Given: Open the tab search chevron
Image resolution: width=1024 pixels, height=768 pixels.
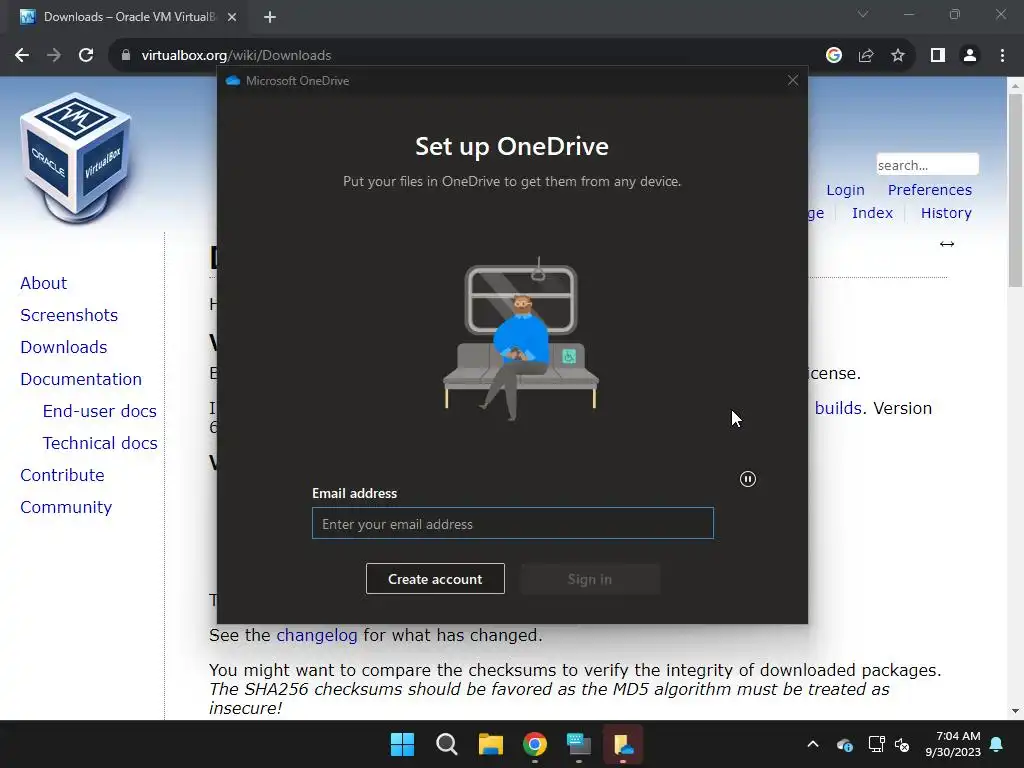Looking at the screenshot, I should (x=863, y=14).
